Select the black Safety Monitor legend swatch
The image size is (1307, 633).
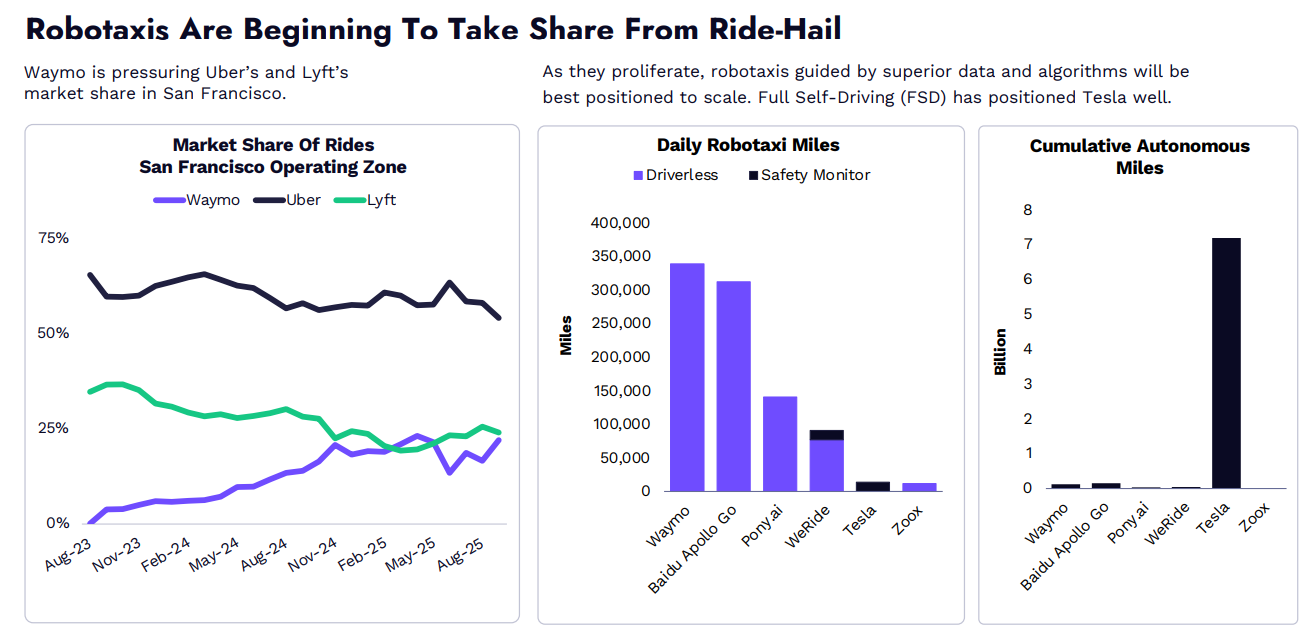[753, 176]
